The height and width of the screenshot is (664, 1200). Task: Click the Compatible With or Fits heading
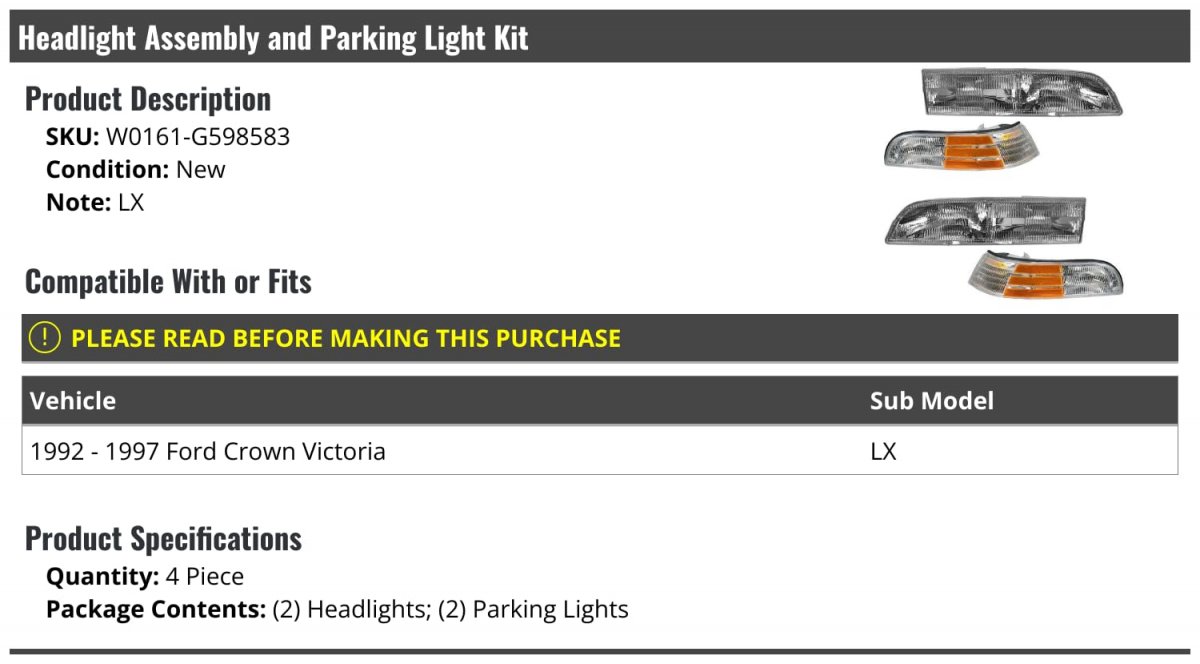[x=168, y=282]
